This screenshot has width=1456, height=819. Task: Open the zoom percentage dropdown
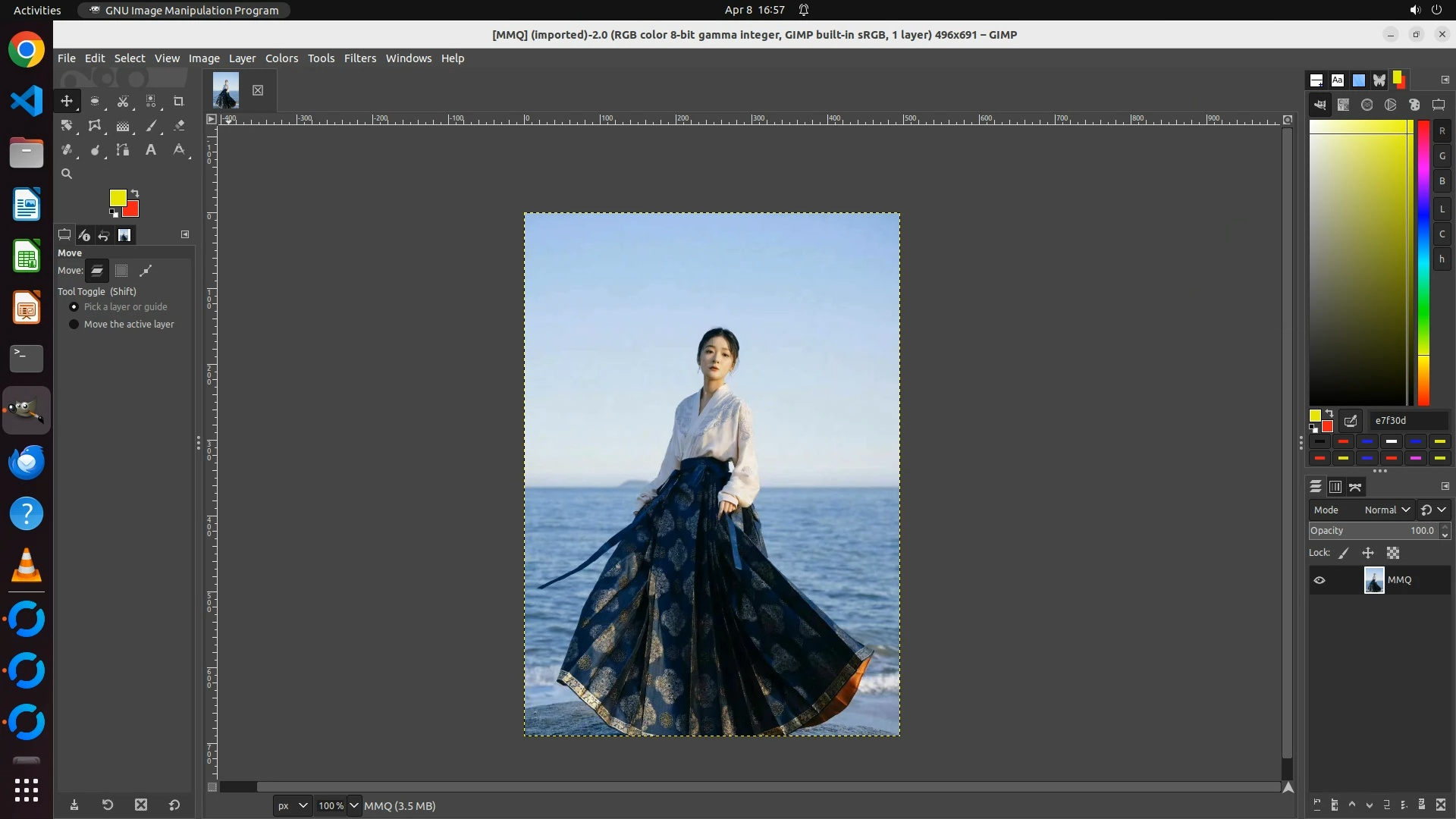[x=353, y=805]
